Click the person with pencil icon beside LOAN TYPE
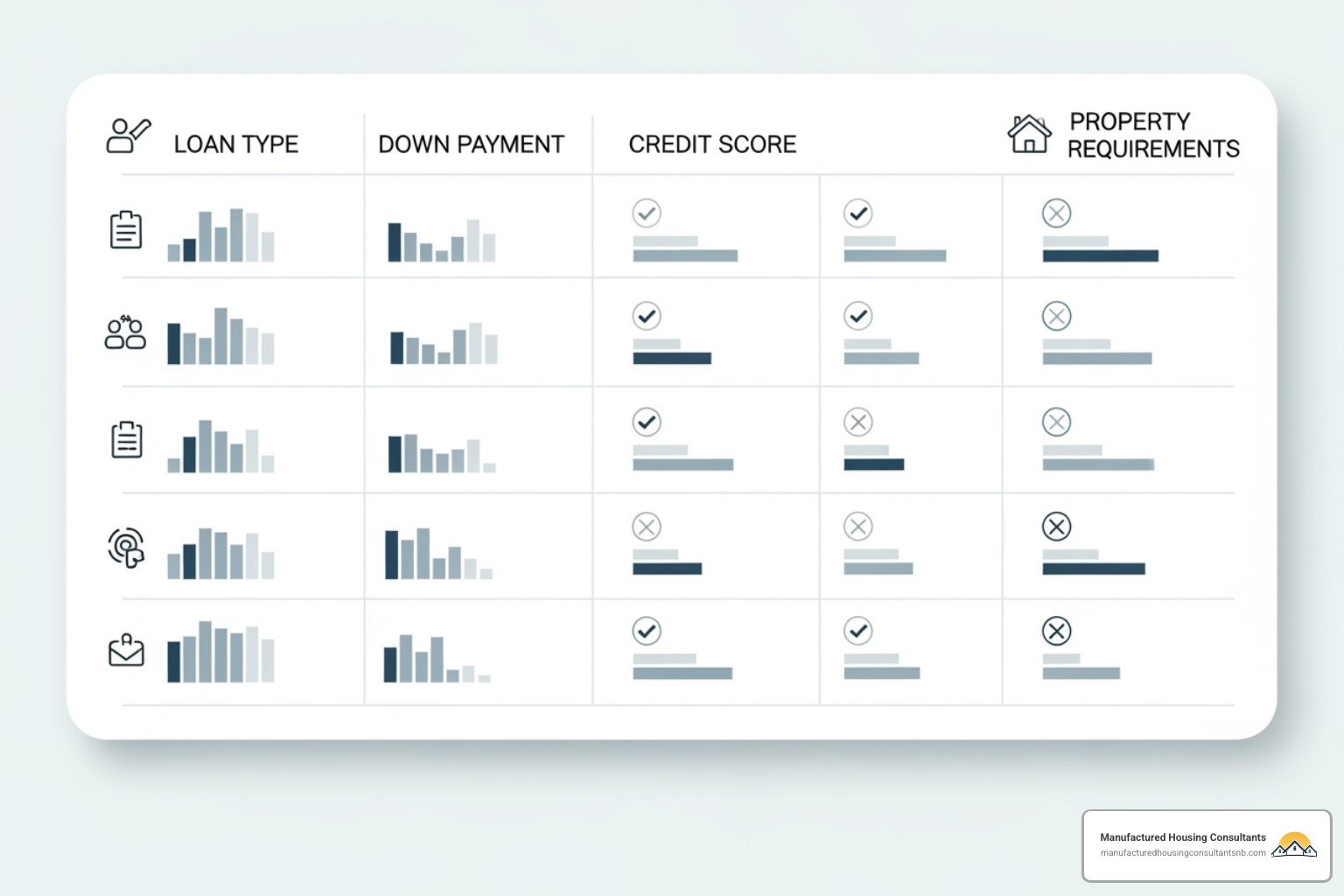Viewport: 1344px width, 896px height. (x=129, y=136)
